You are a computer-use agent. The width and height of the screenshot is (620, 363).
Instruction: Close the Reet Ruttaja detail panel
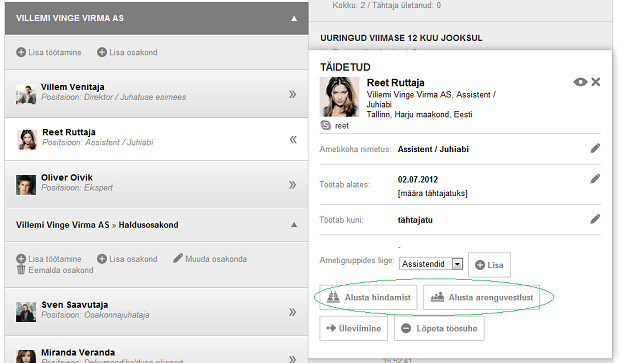point(596,82)
